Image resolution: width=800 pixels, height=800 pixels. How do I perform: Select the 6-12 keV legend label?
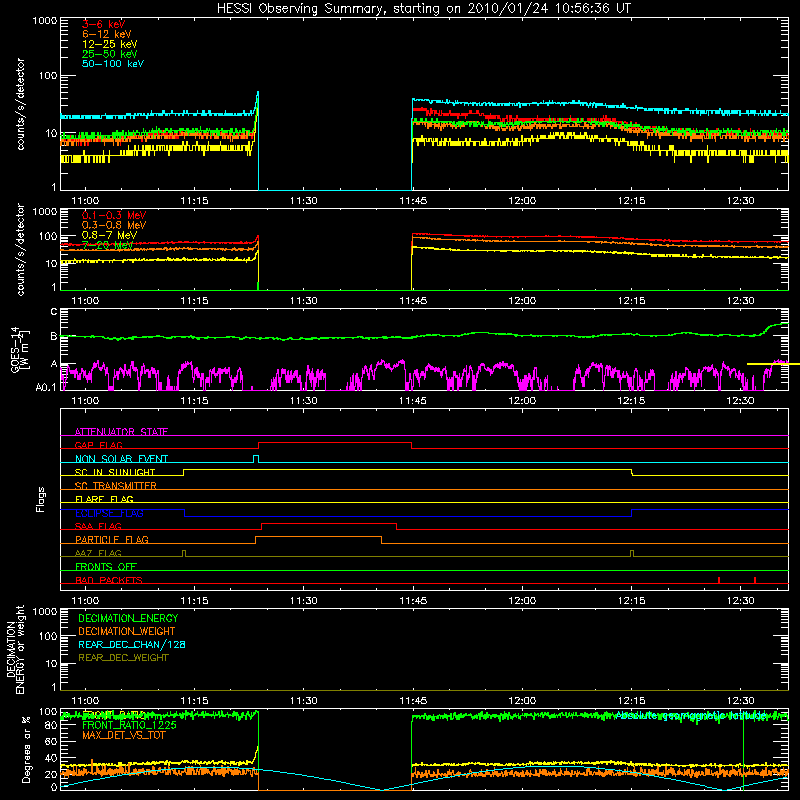click(x=107, y=34)
